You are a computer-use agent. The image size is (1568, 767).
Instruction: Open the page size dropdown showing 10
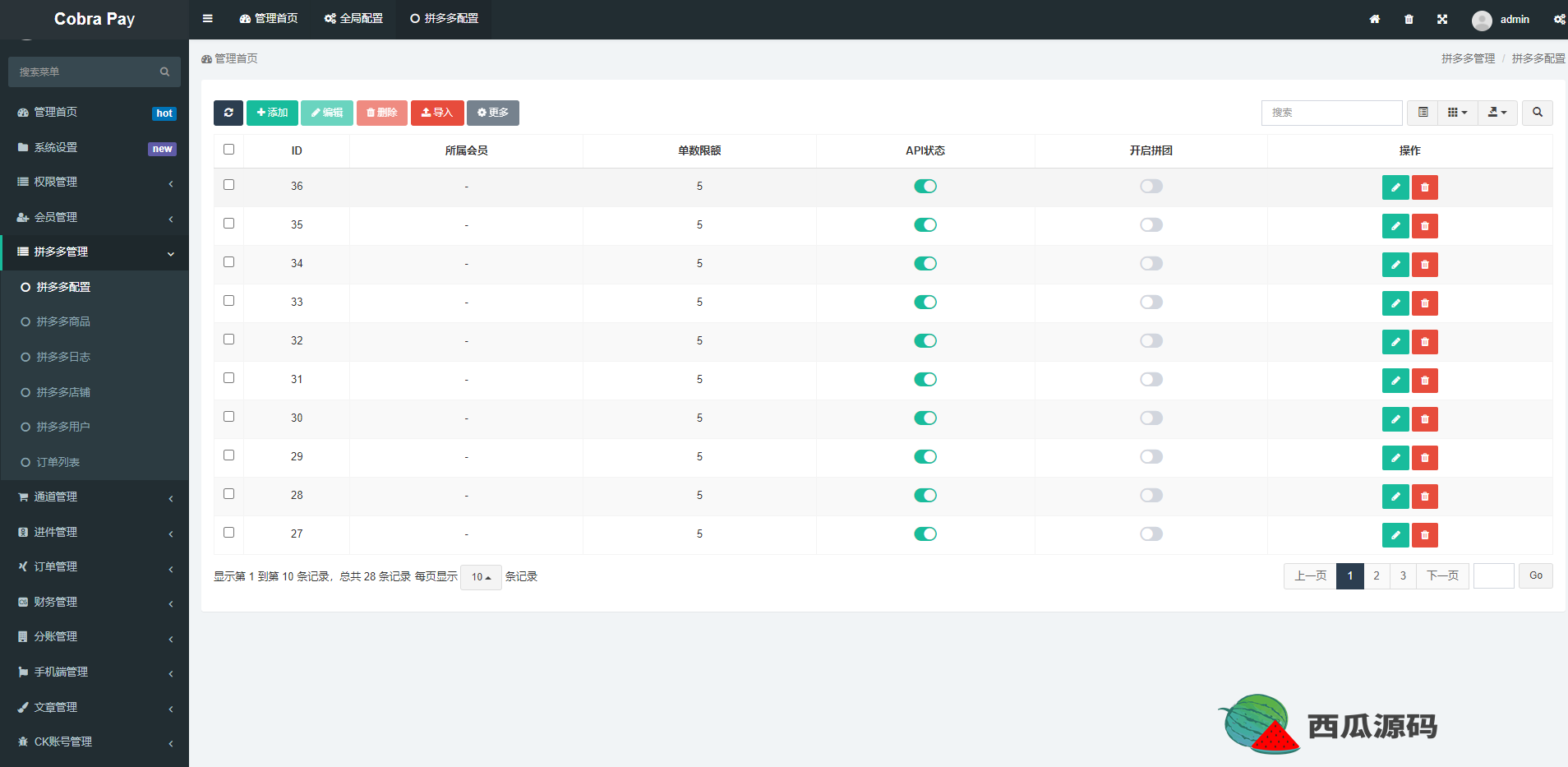coord(481,577)
